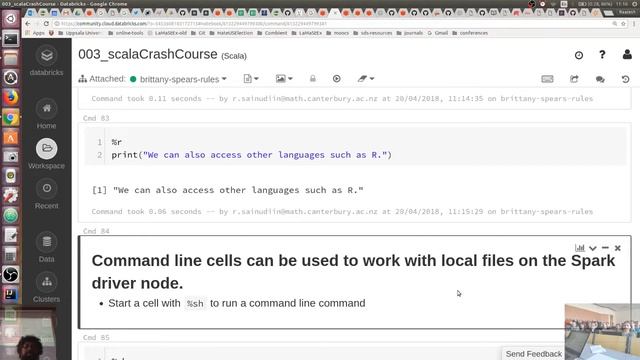Open the moocs bookmark folder
The width and height of the screenshot is (640, 360).
coord(338,33)
